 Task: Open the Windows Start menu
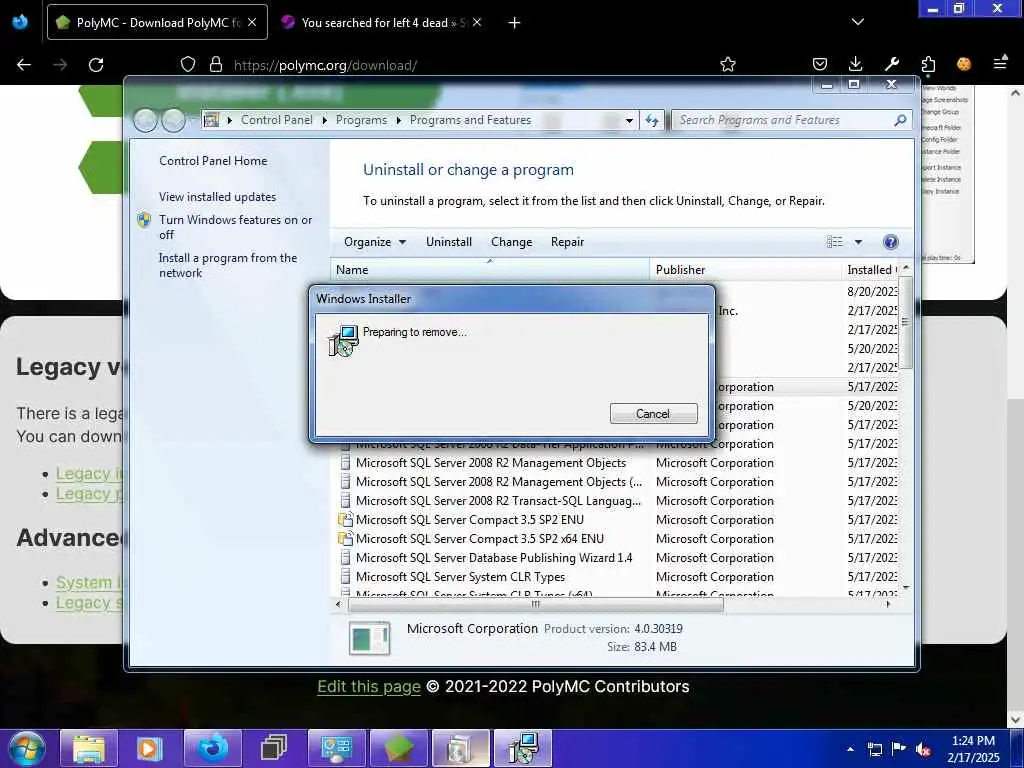[x=25, y=748]
